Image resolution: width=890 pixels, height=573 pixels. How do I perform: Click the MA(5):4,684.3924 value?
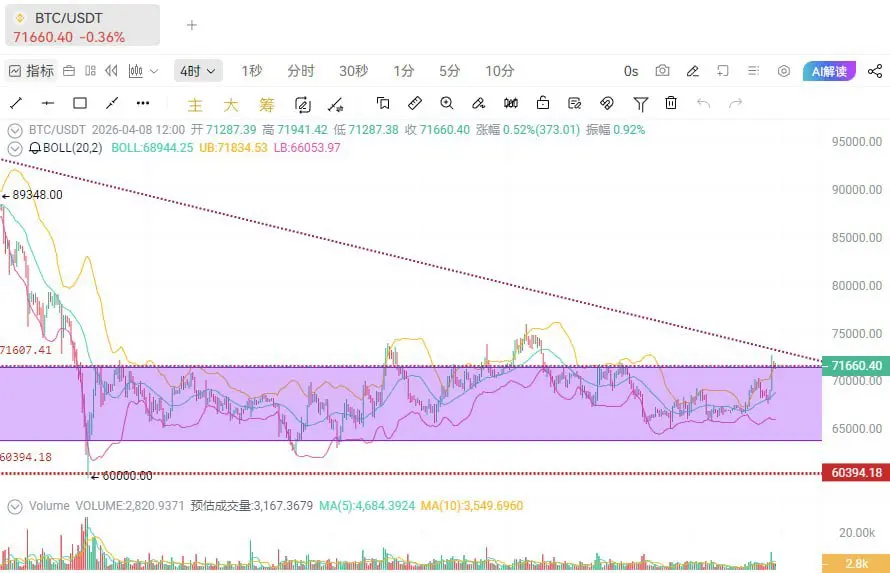[367, 505]
